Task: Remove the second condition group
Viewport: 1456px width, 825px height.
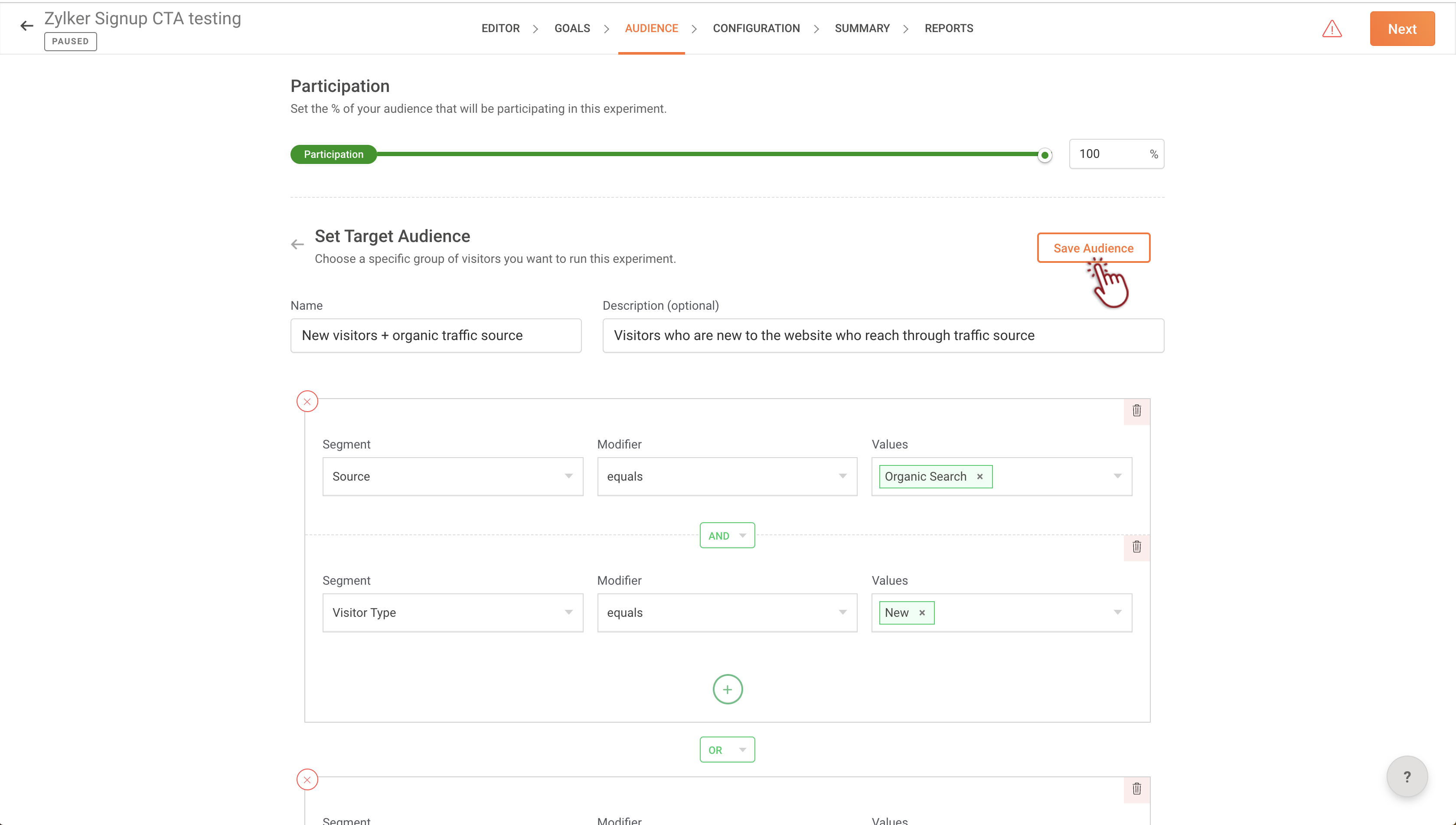Action: click(x=307, y=779)
